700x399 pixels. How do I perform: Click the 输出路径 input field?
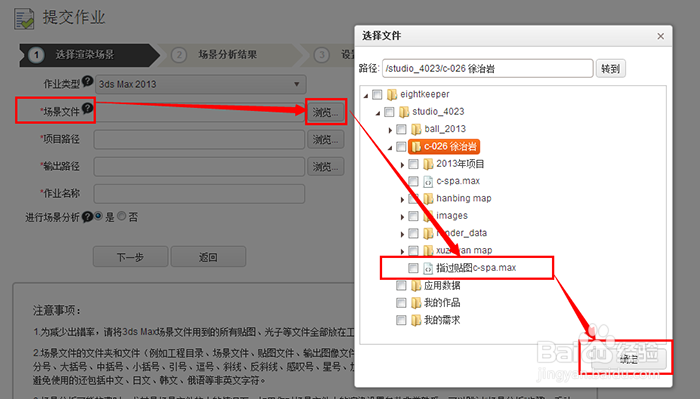tap(200, 167)
